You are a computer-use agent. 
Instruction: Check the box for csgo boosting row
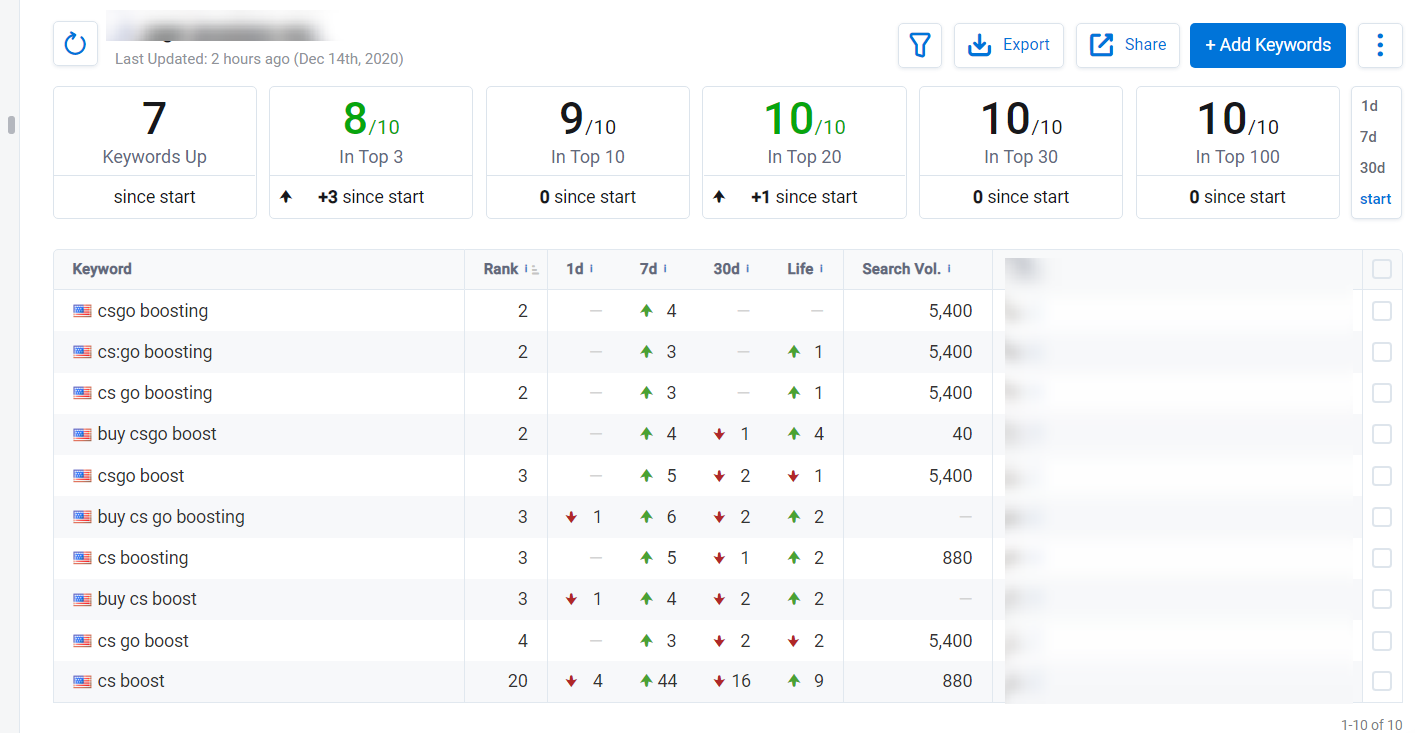click(x=1381, y=311)
